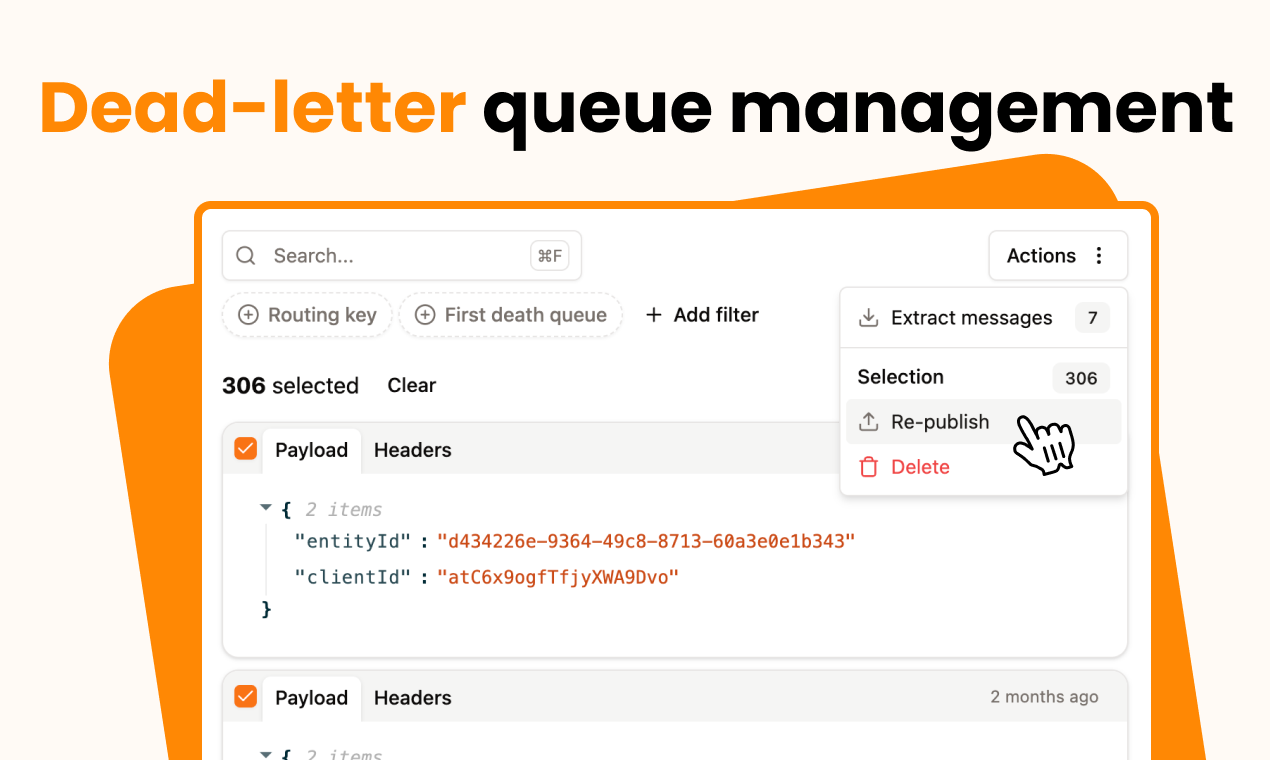The image size is (1270, 760).
Task: Uncheck the first message checkbox
Action: pyautogui.click(x=245, y=449)
